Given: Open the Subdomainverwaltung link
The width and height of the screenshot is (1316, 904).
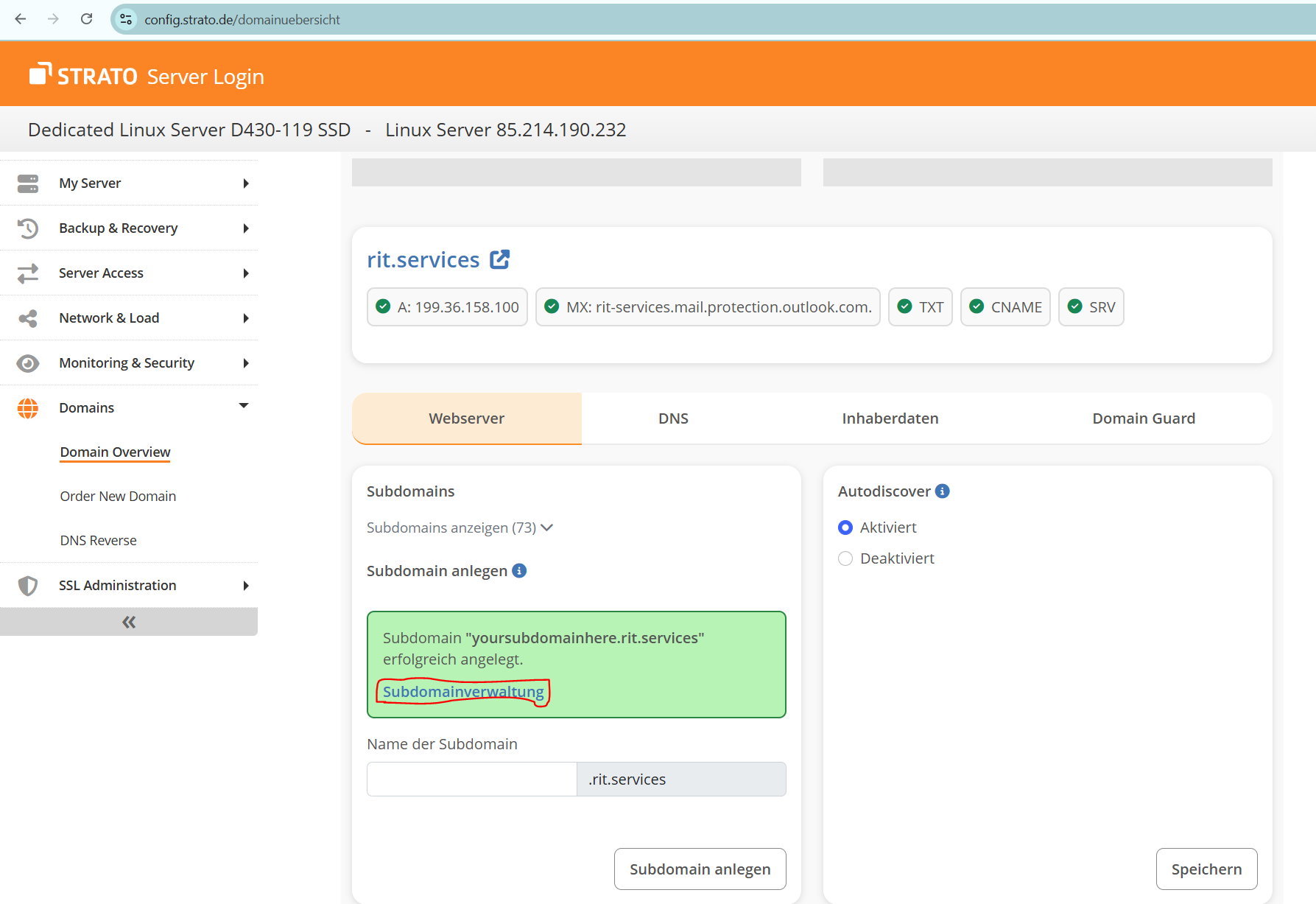Looking at the screenshot, I should 463,692.
